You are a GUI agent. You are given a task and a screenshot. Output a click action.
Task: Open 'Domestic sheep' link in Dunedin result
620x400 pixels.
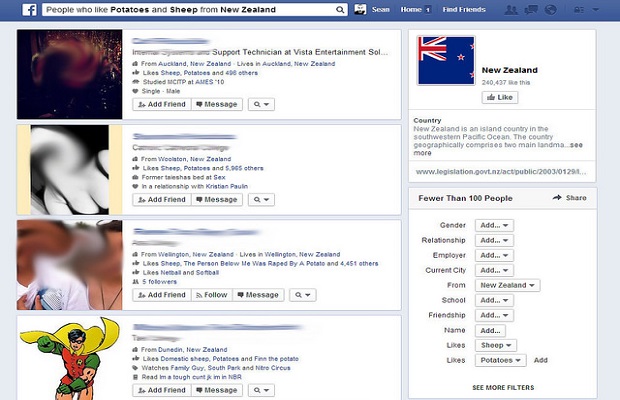point(185,359)
